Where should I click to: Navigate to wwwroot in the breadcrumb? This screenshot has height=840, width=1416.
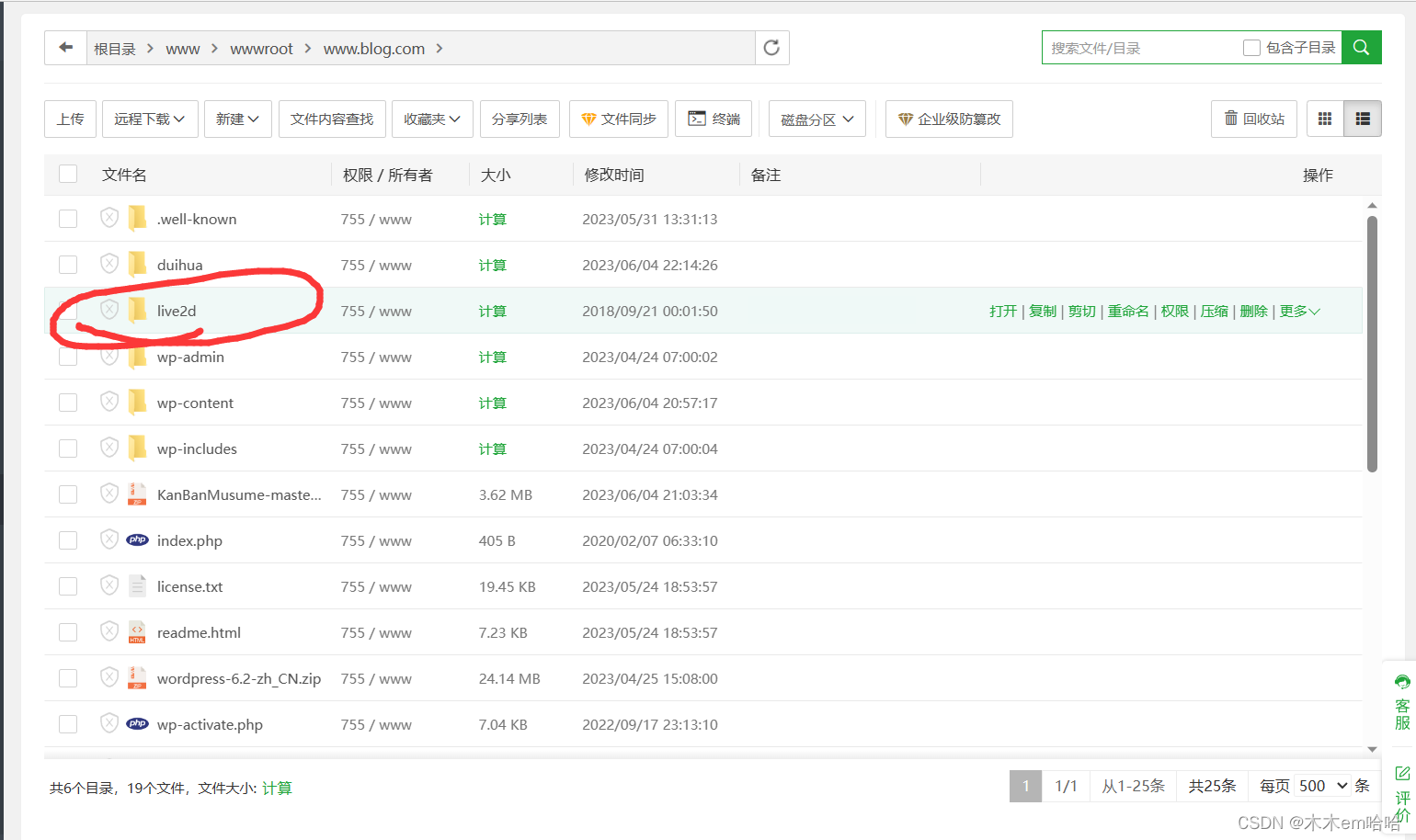[261, 49]
